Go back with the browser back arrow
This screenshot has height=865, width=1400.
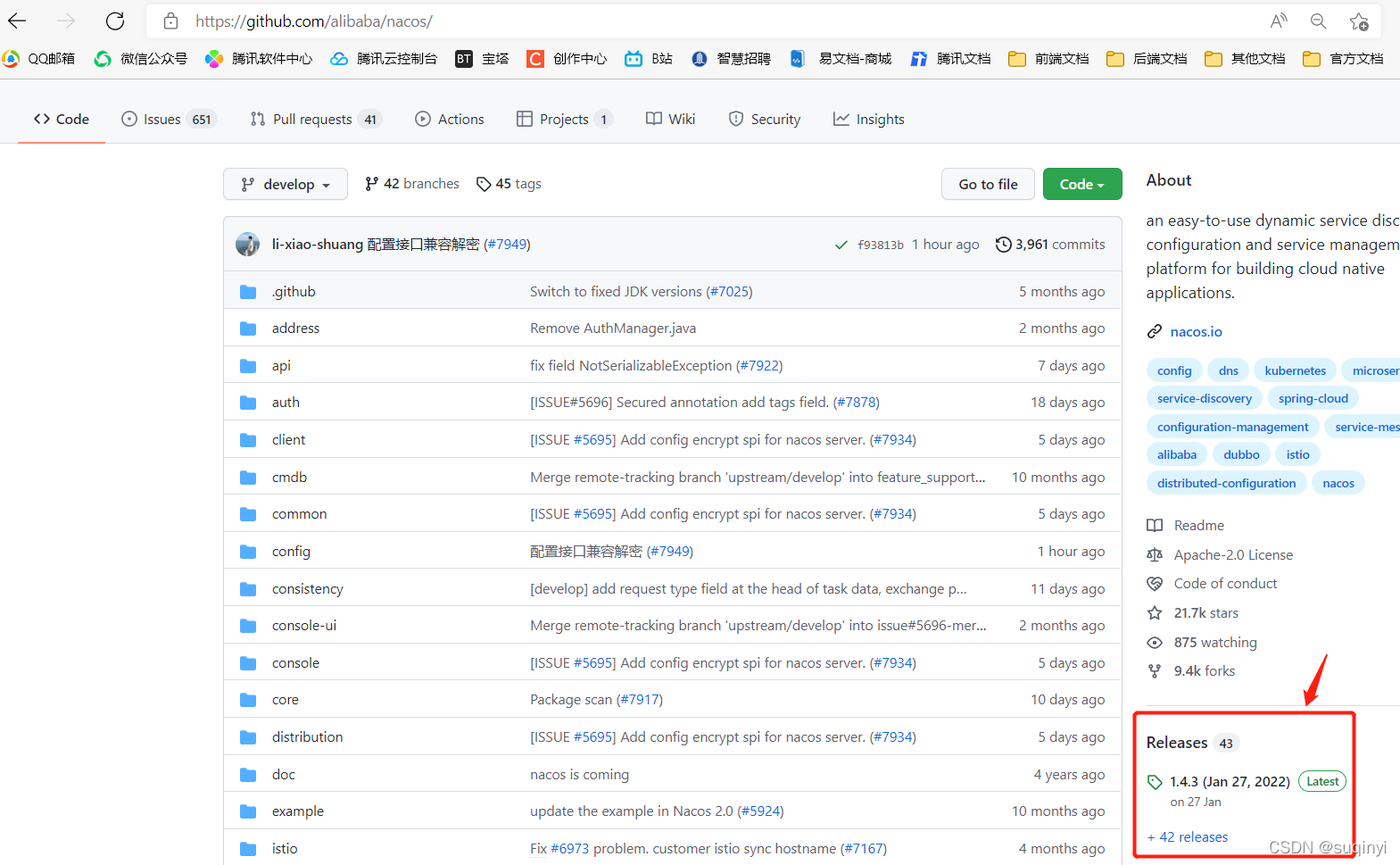(17, 21)
